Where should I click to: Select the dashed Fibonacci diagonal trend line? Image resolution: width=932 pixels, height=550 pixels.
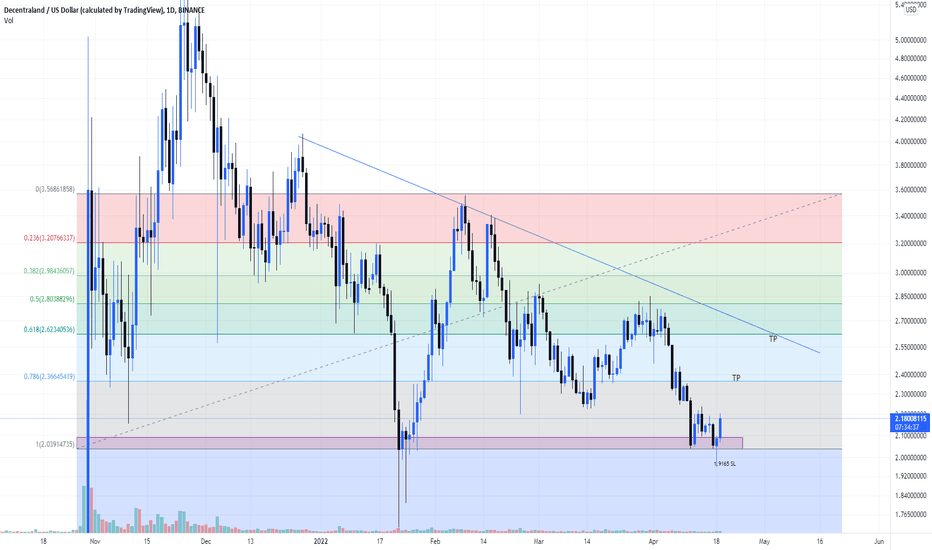458,320
